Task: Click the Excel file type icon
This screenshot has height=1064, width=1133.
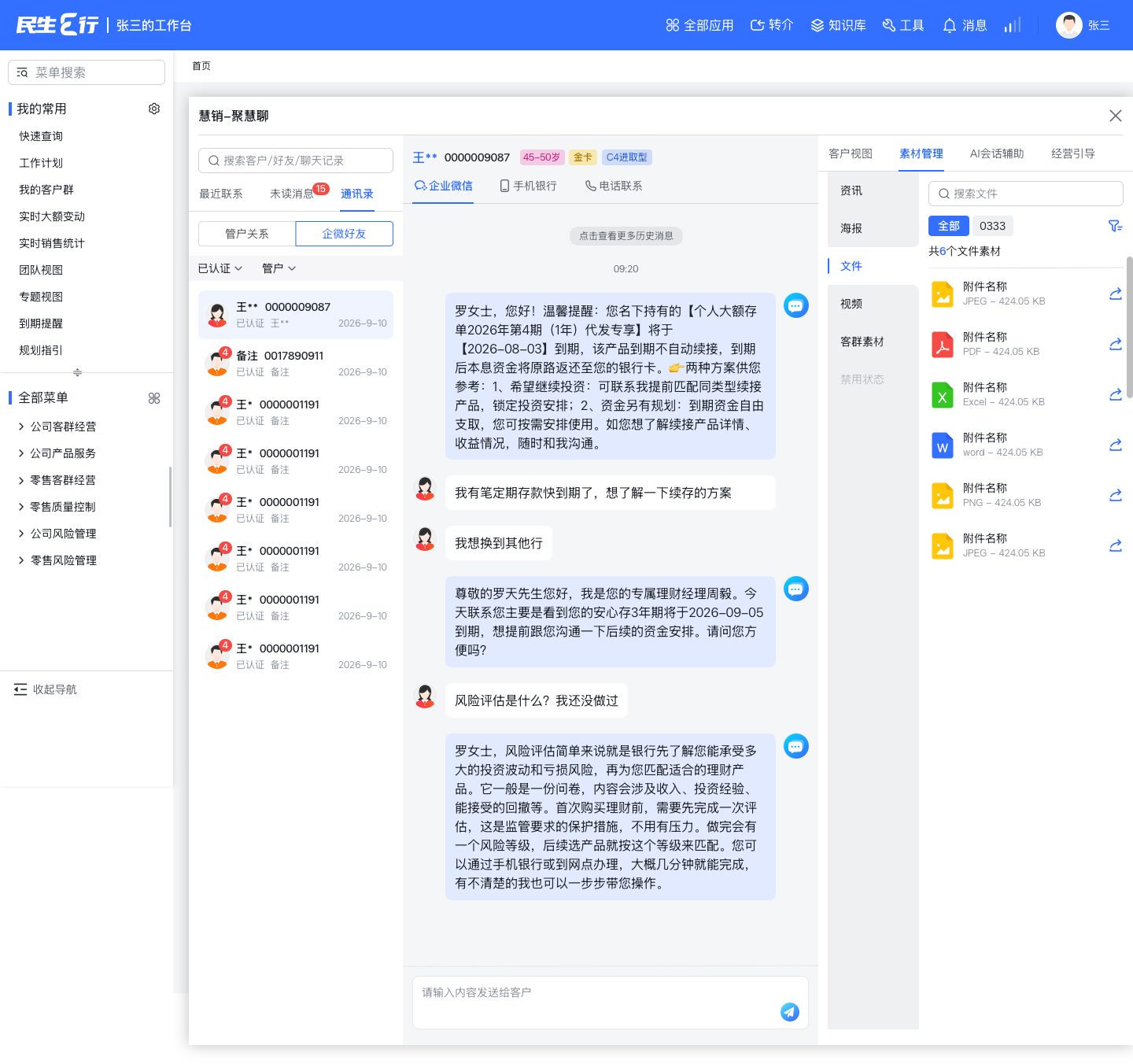Action: coord(942,394)
